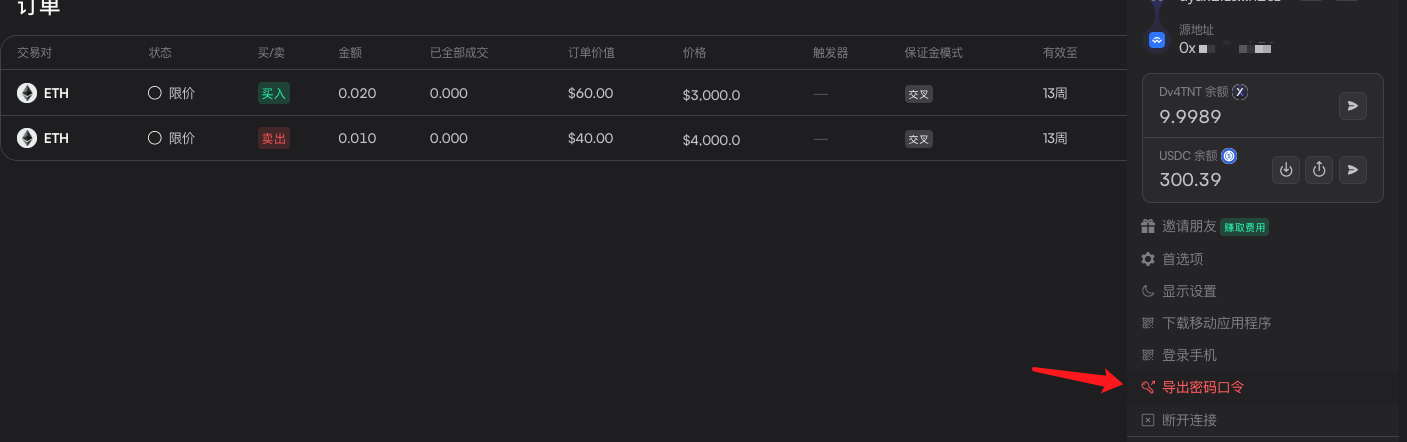Open 显示设置 display settings
The image size is (1407, 442).
[1189, 291]
